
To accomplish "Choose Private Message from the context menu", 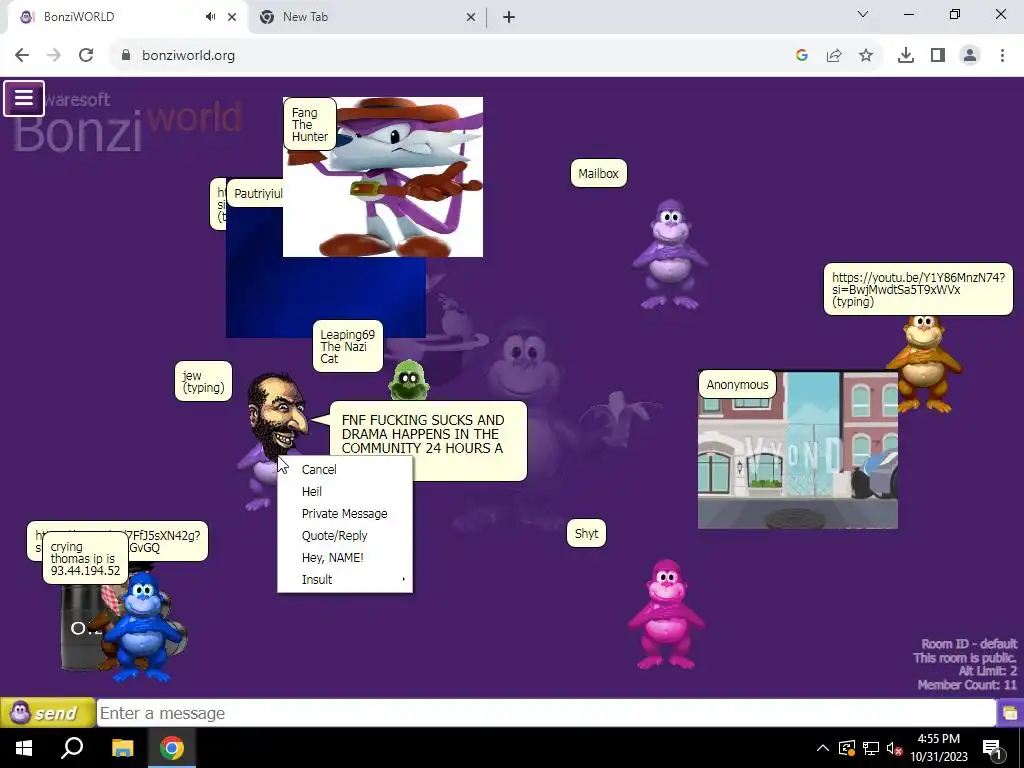I will click(x=345, y=513).
